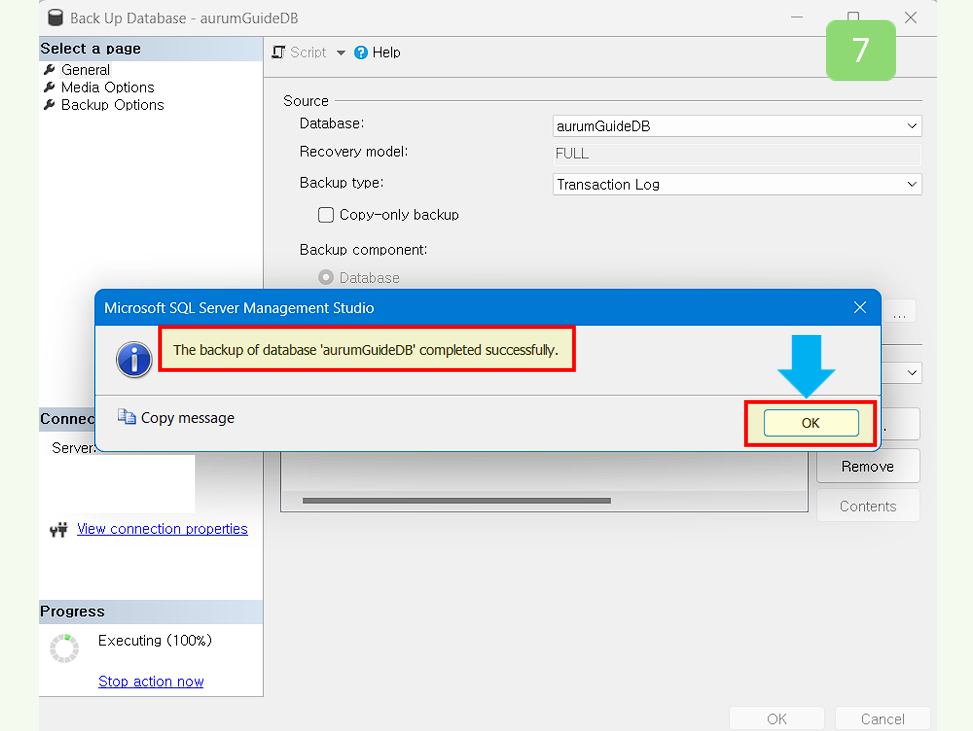
Task: Open View connection properties link
Action: coord(162,529)
